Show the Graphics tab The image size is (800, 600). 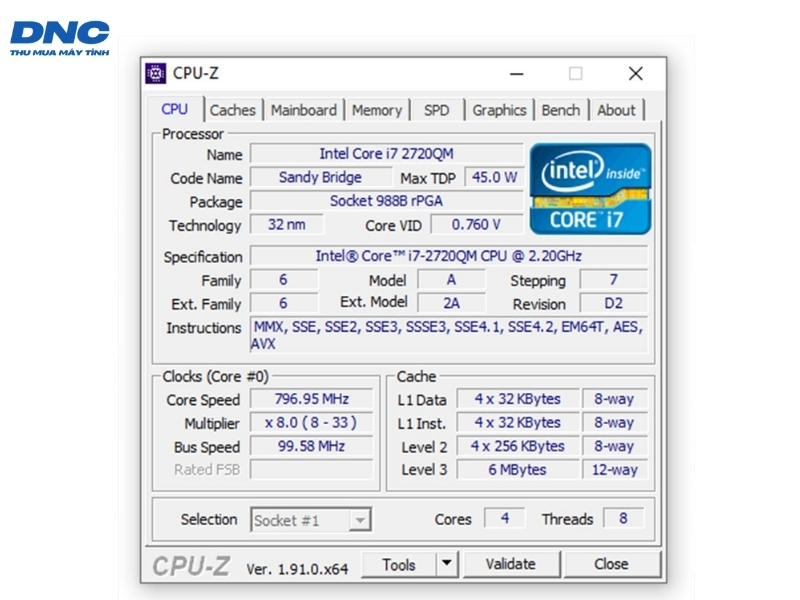[x=499, y=110]
